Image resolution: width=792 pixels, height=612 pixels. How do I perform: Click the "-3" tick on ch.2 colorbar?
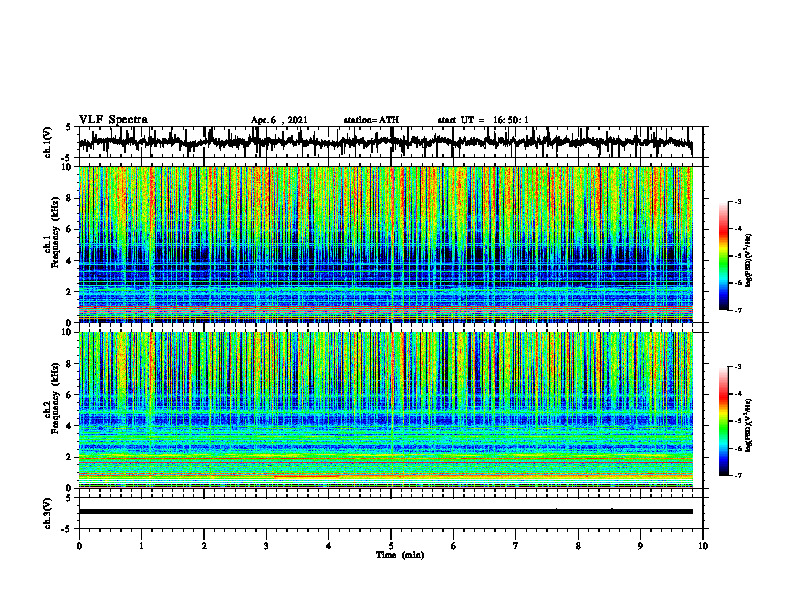pos(738,367)
